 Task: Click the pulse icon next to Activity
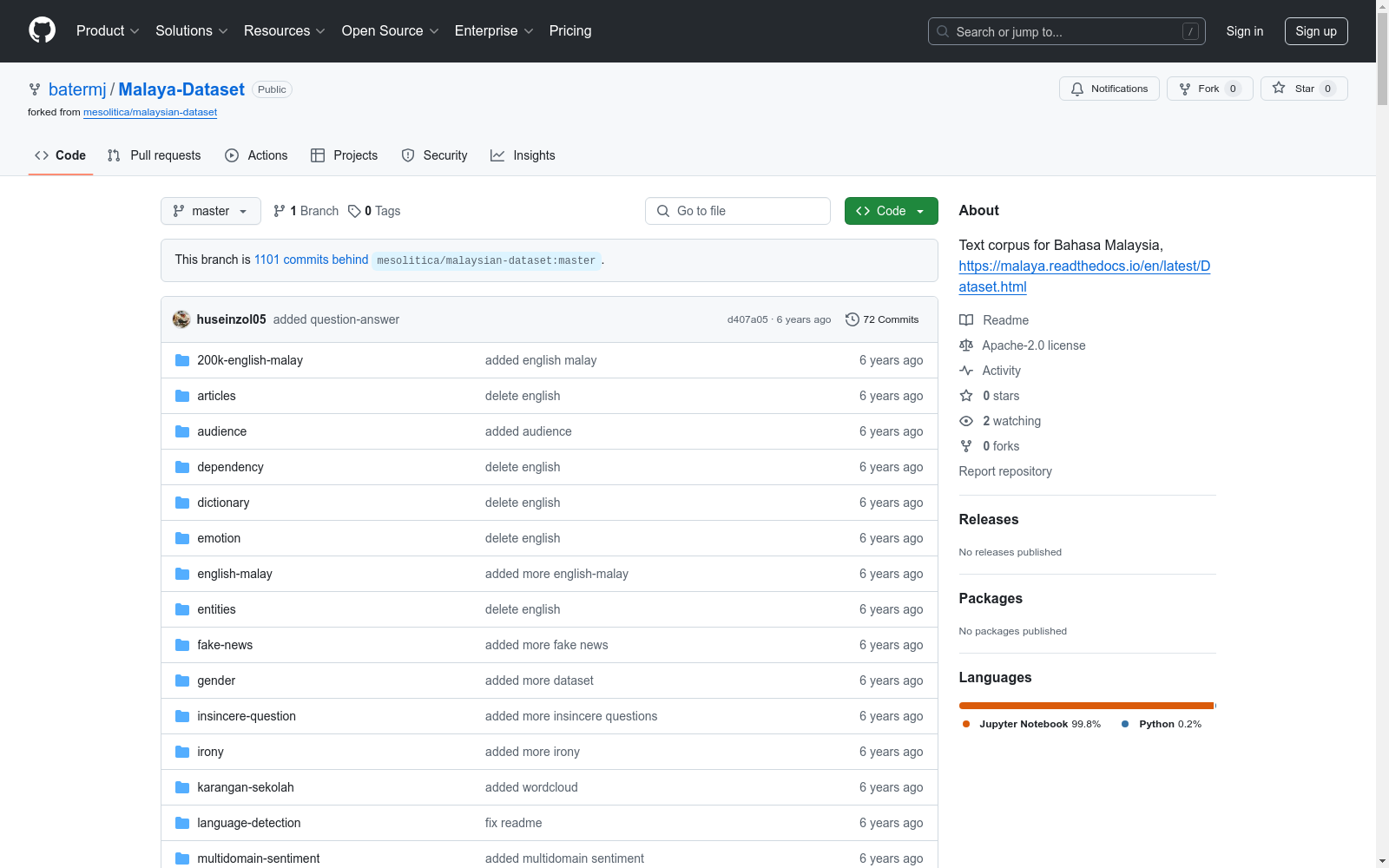[966, 371]
